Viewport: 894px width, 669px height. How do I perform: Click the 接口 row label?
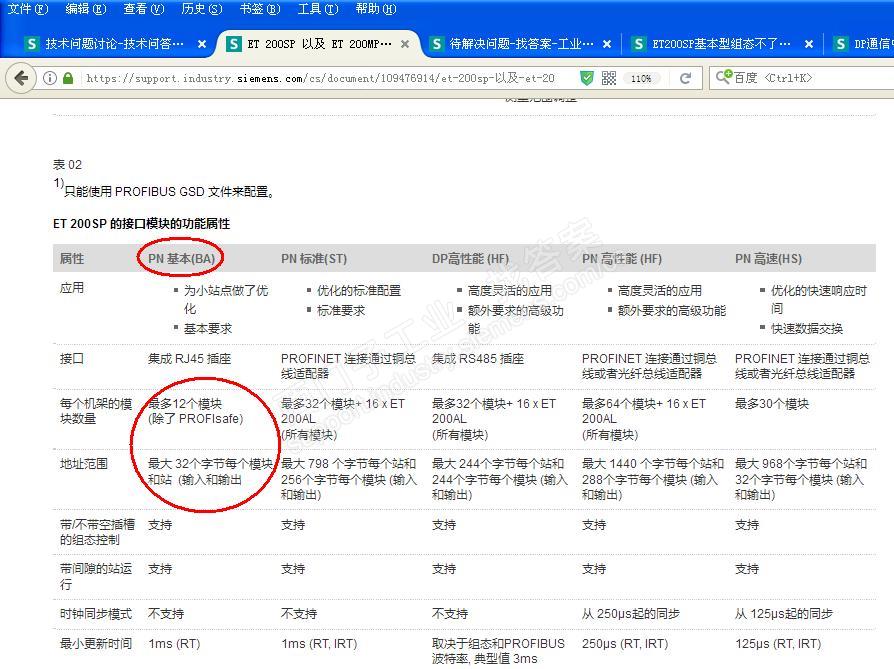[72, 359]
